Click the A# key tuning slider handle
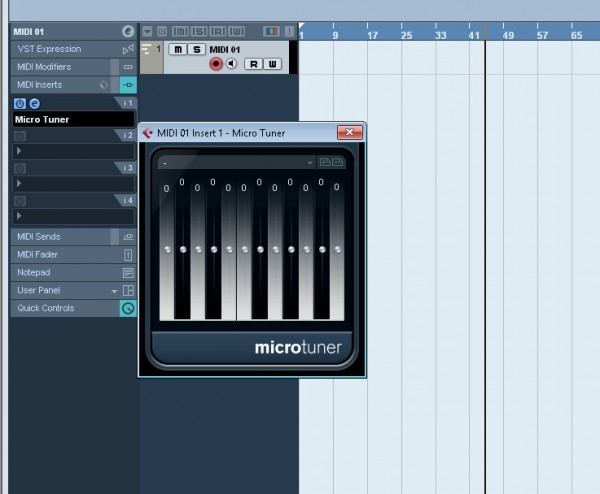Image resolution: width=600 pixels, height=494 pixels. tap(322, 249)
